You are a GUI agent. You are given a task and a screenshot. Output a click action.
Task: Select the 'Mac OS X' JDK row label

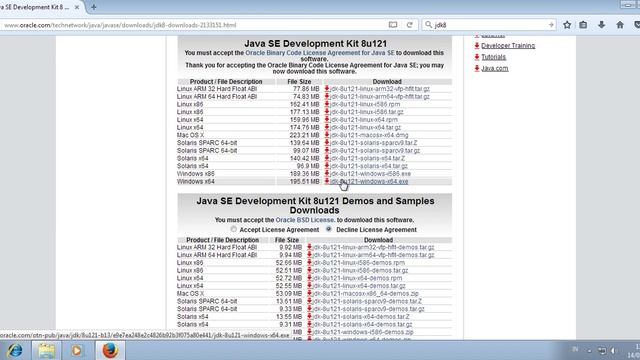tap(190, 135)
